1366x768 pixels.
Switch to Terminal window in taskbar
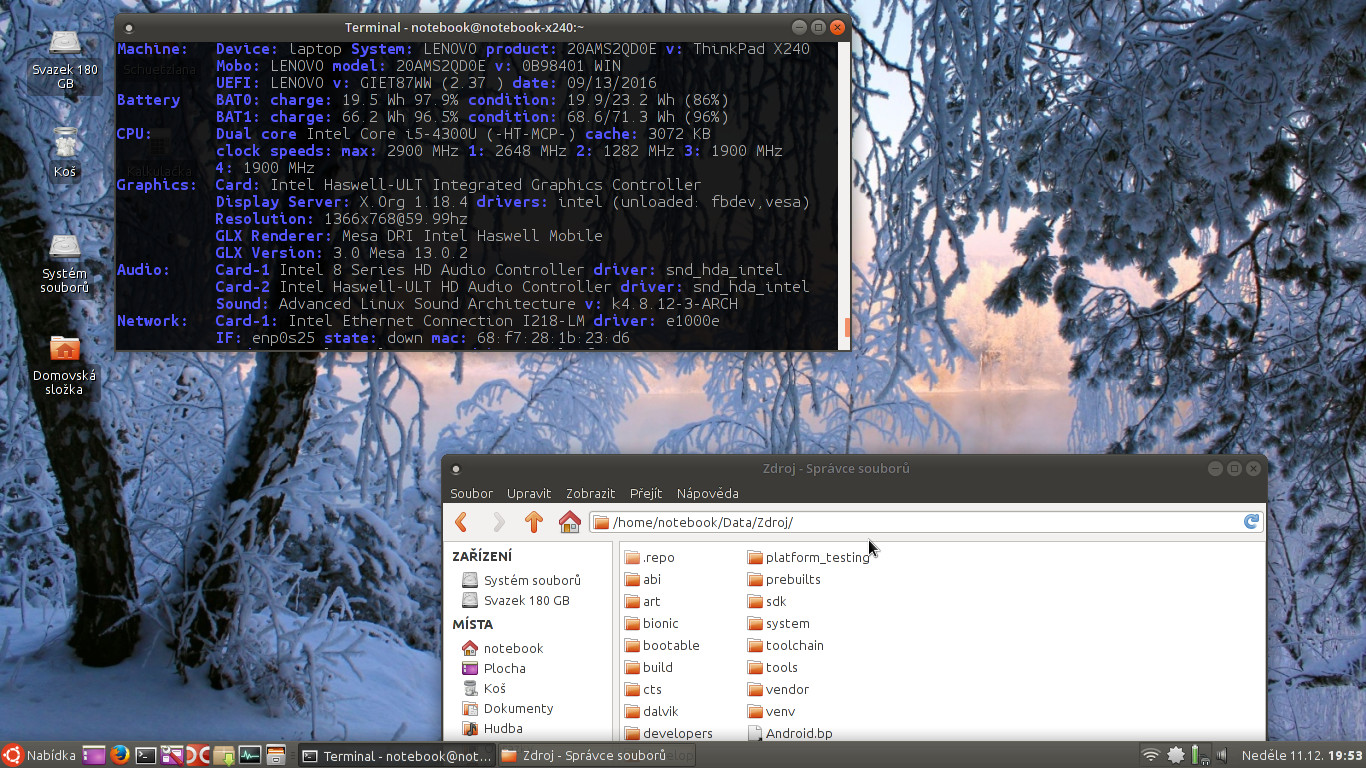point(397,756)
